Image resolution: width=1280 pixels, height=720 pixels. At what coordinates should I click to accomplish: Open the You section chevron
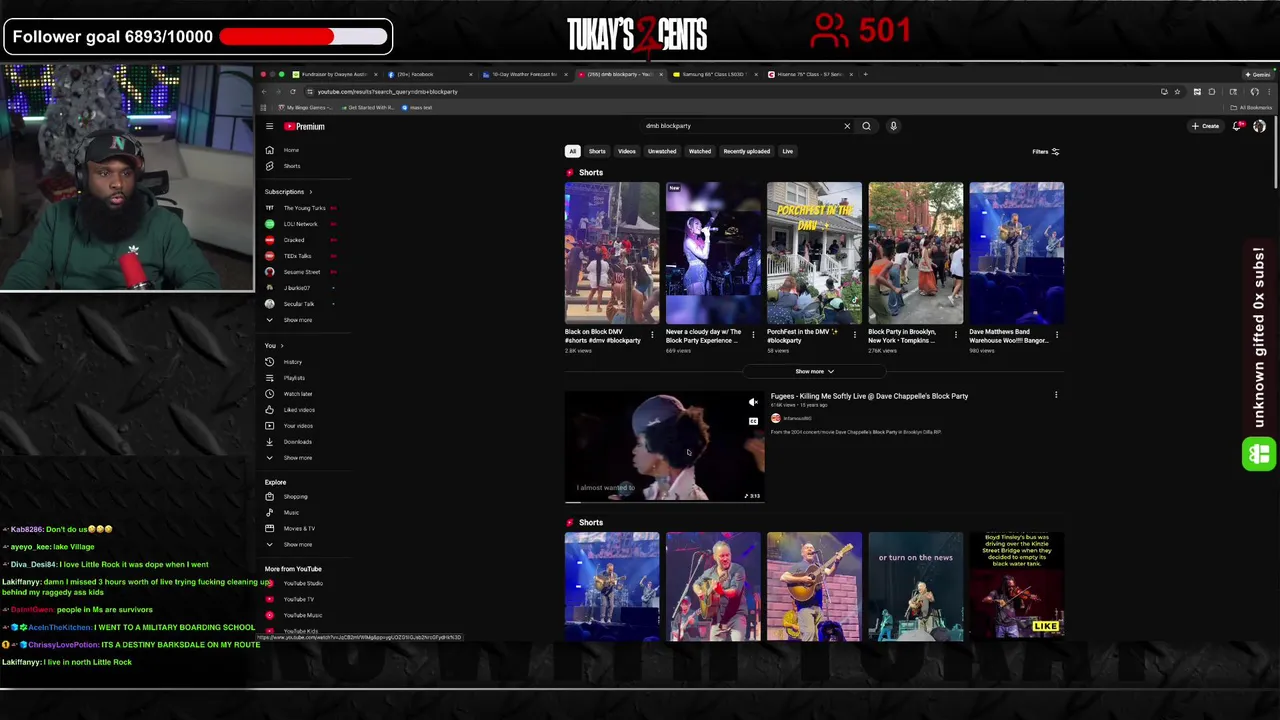[282, 346]
